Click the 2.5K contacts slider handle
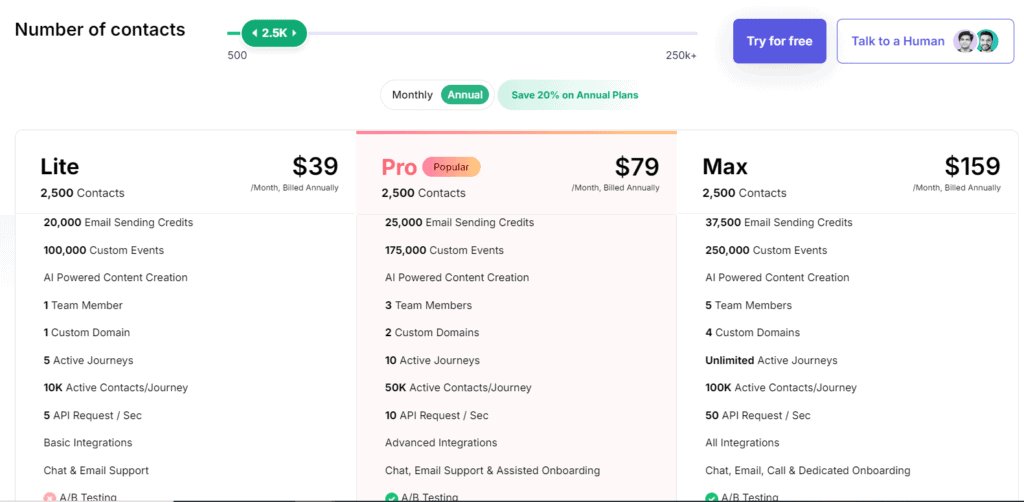 274,33
